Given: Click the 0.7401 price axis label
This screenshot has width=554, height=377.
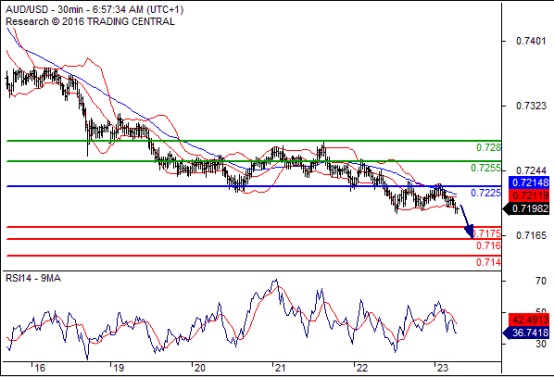Looking at the screenshot, I should pos(531,41).
